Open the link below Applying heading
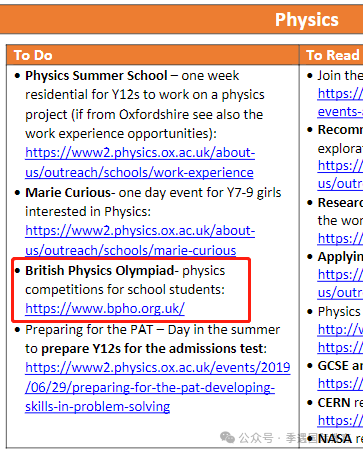 point(340,284)
